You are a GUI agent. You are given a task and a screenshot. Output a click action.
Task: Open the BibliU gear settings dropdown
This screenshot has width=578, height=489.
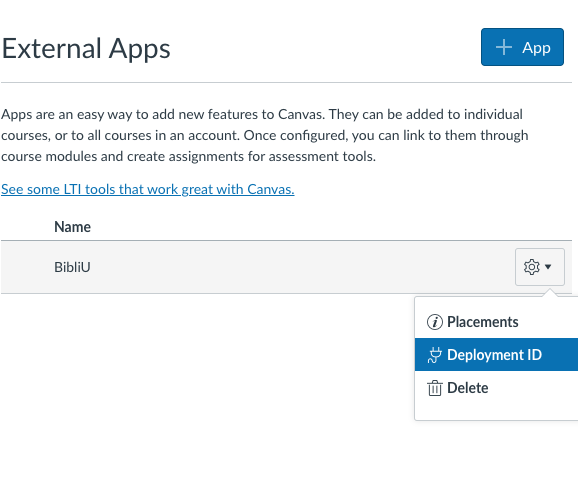(x=540, y=267)
